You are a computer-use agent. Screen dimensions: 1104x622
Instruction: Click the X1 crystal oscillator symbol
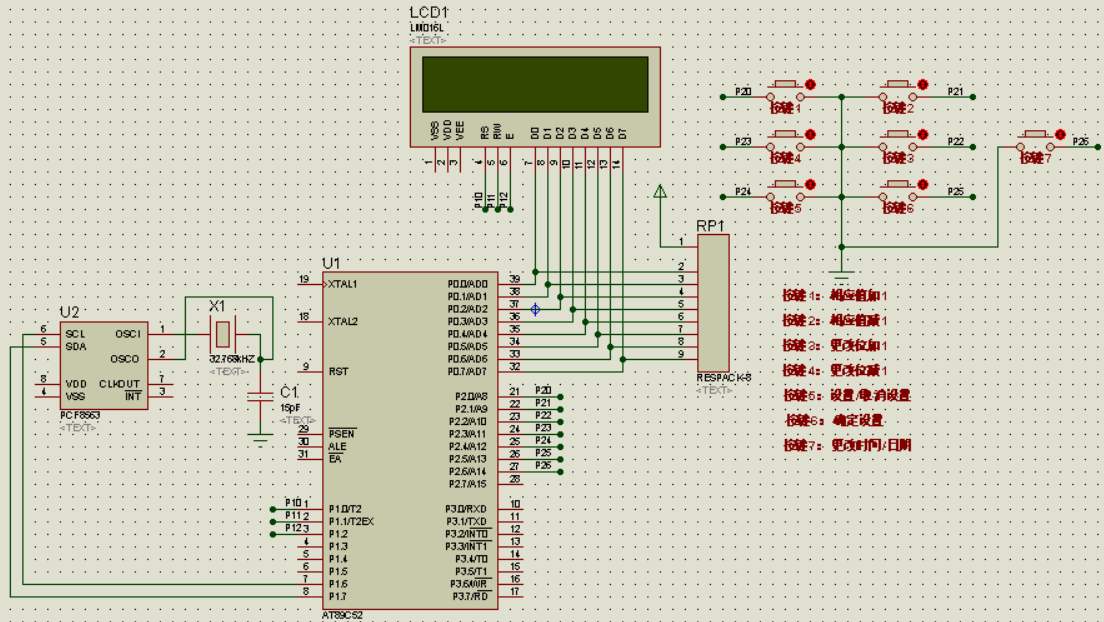coord(222,334)
